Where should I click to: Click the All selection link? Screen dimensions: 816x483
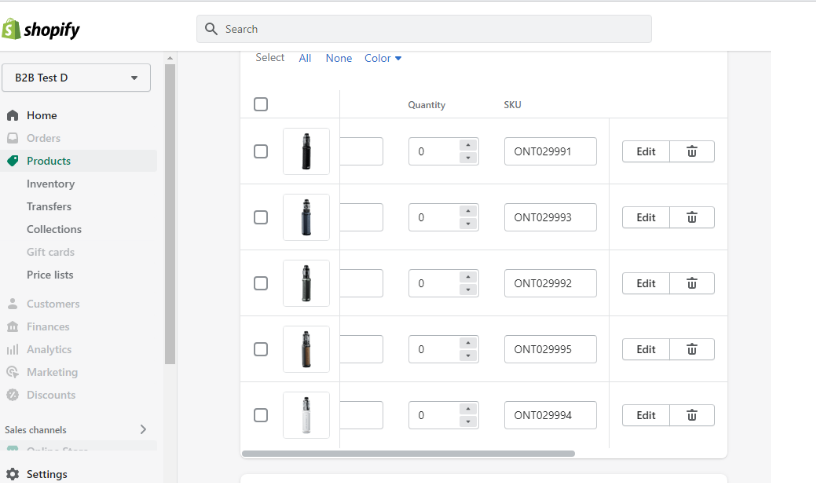pos(305,58)
